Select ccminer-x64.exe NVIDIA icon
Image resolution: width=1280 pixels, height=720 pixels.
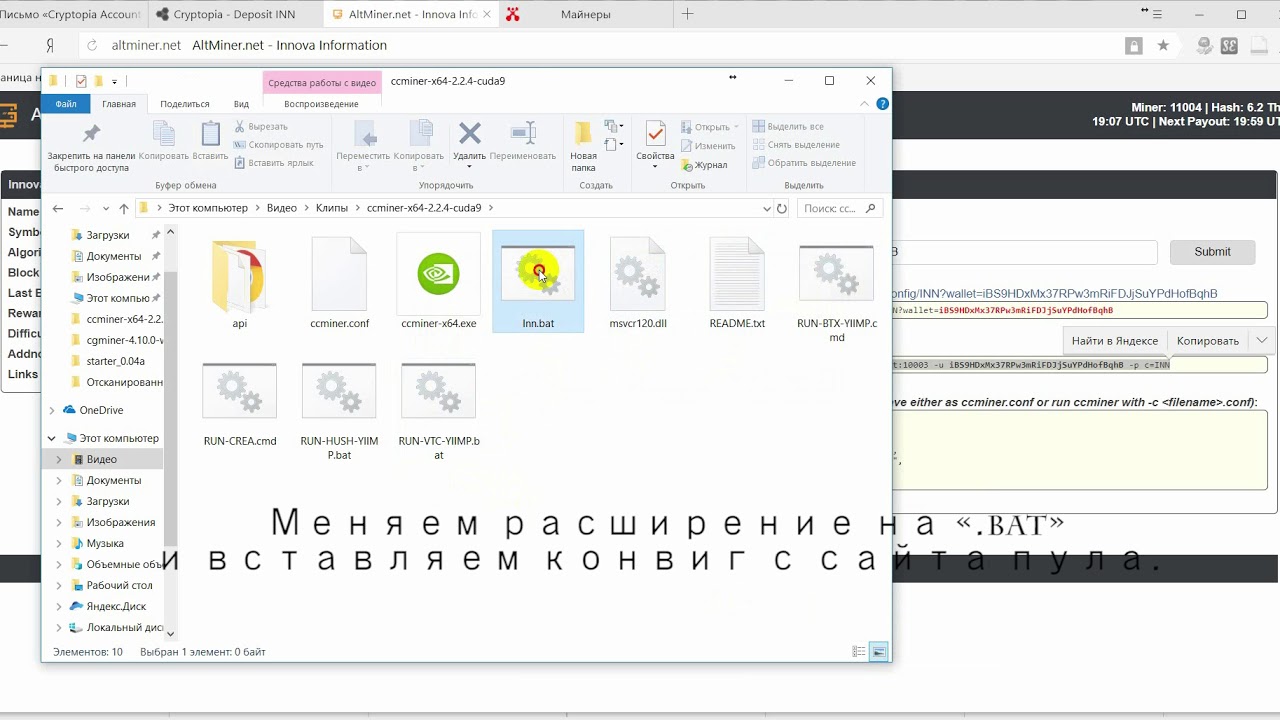click(438, 274)
